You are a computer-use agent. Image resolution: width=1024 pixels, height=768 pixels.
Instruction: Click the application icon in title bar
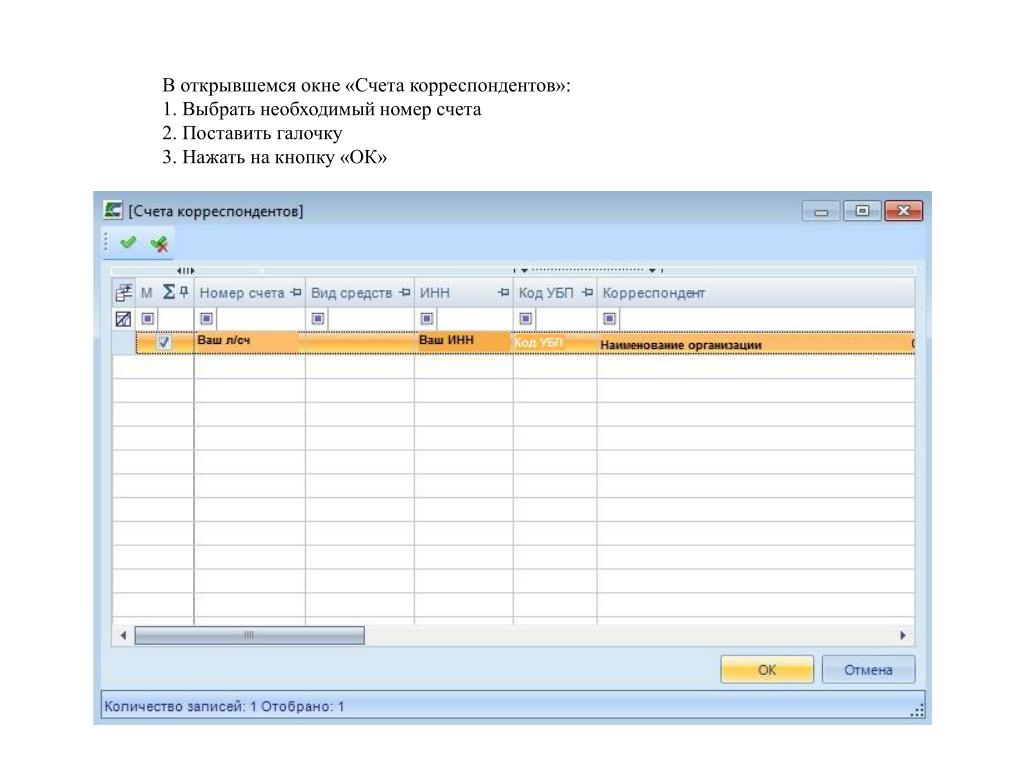coord(113,210)
